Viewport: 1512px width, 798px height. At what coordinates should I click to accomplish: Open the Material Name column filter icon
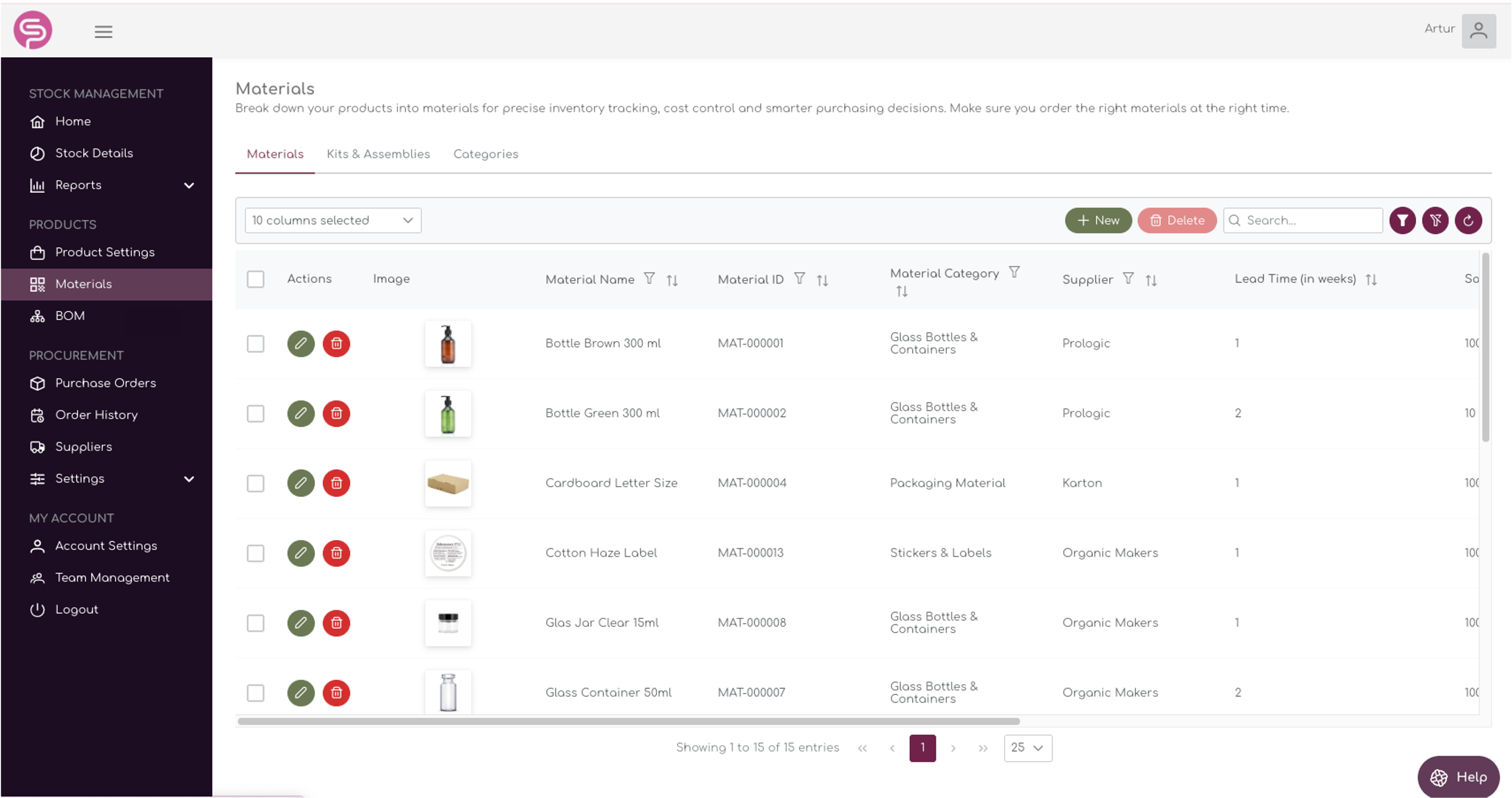tap(649, 278)
